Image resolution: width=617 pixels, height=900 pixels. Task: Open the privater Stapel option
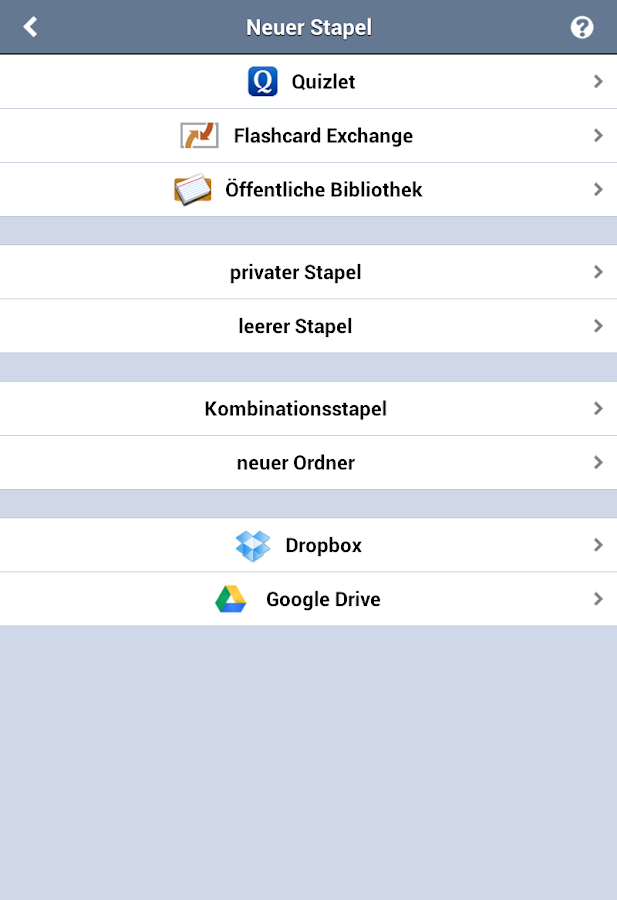[x=295, y=272]
